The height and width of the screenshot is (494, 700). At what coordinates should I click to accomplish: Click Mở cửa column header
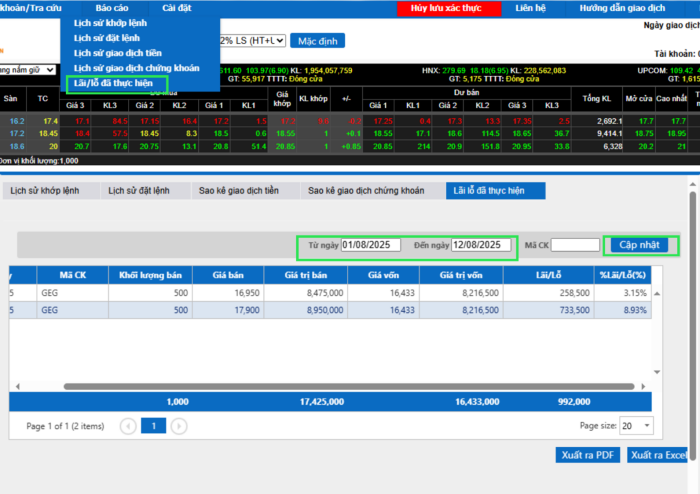638,99
